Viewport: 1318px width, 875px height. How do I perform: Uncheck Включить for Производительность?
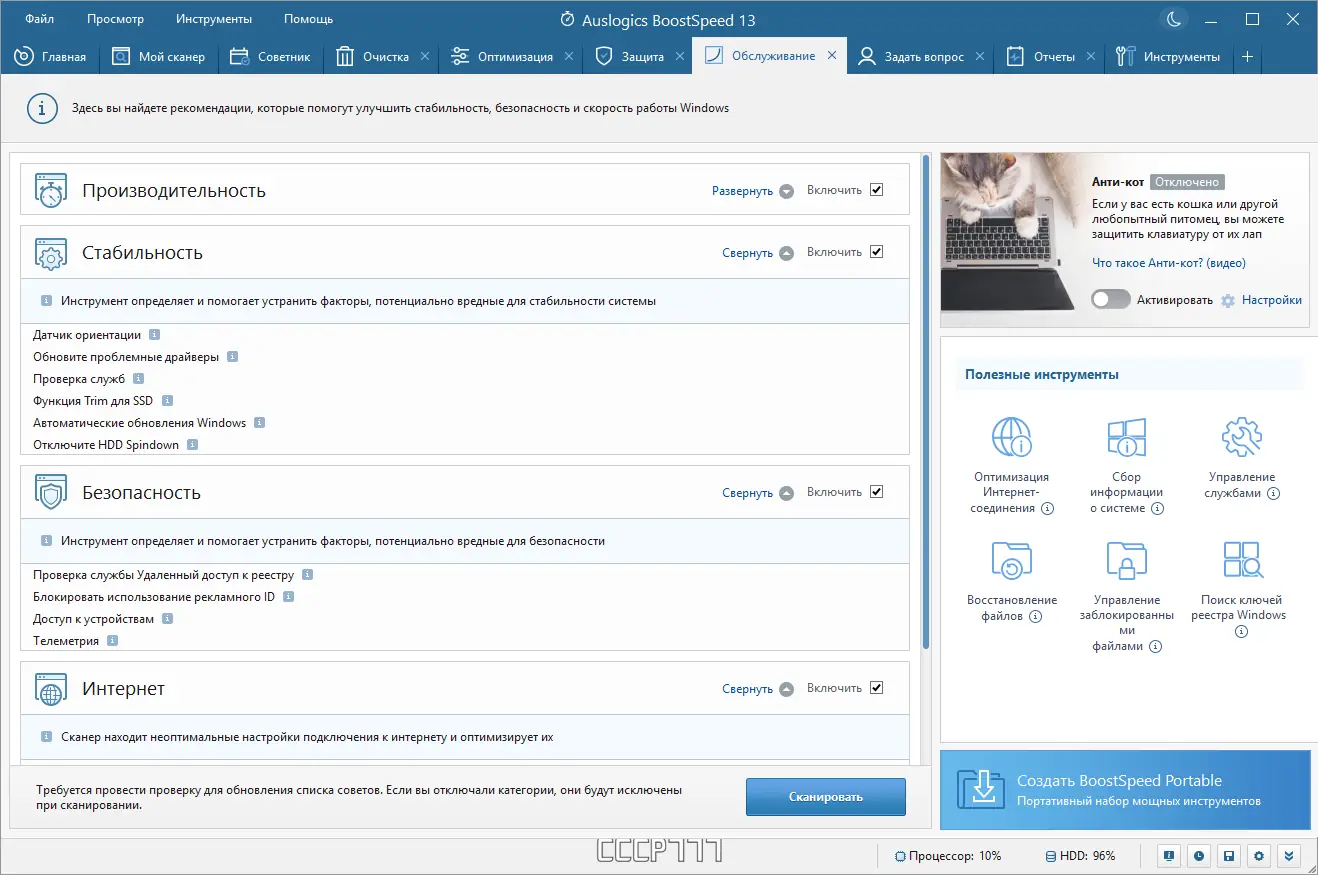click(x=877, y=190)
